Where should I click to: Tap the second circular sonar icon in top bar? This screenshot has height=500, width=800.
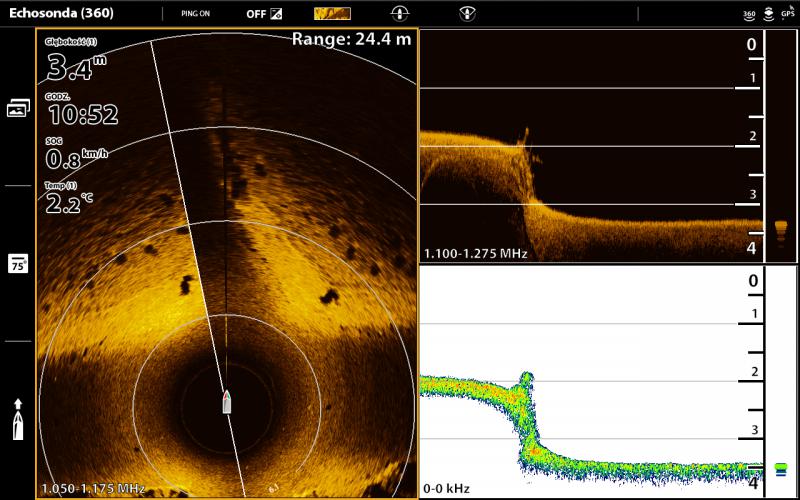(x=466, y=14)
